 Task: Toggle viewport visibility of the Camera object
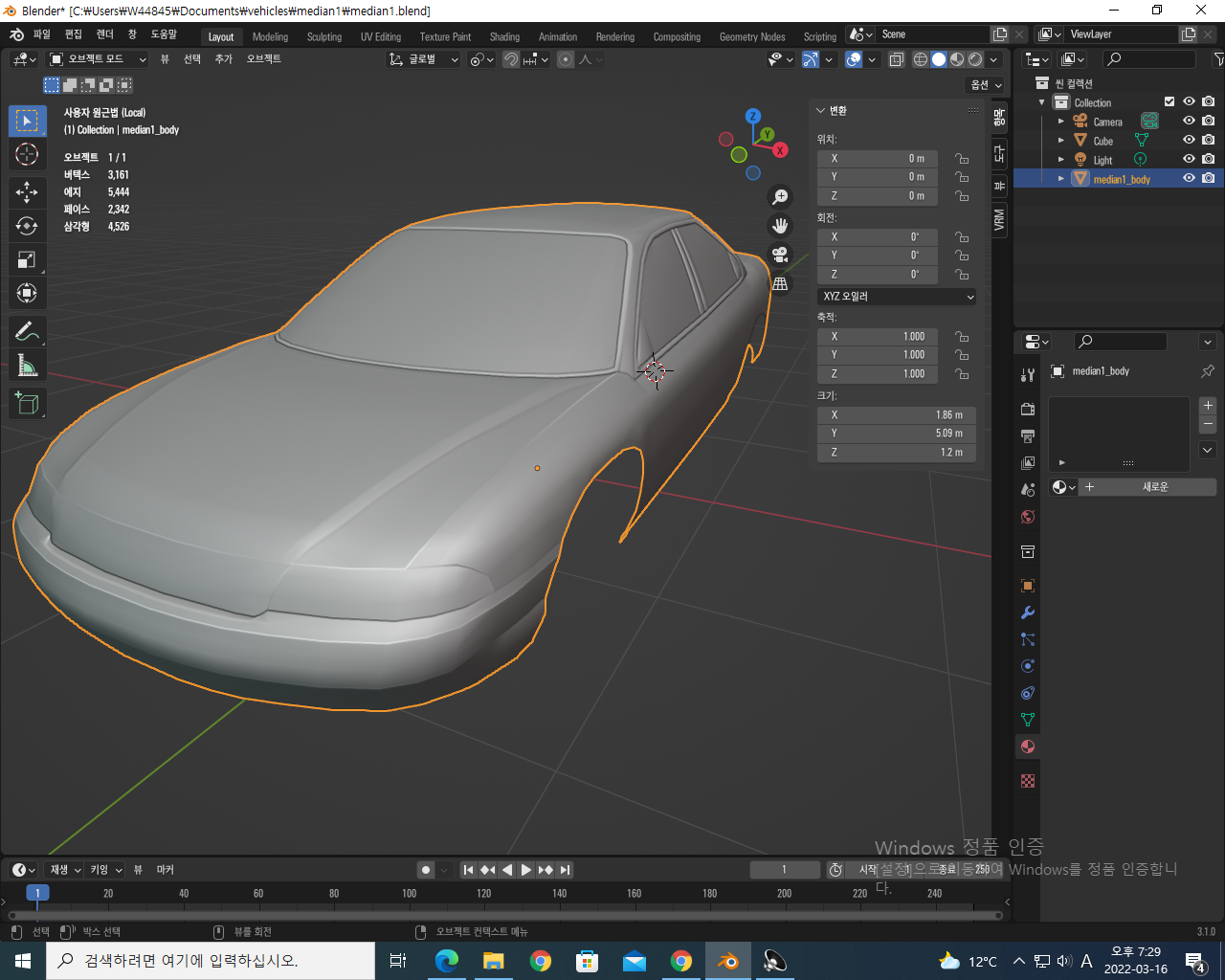click(1189, 122)
